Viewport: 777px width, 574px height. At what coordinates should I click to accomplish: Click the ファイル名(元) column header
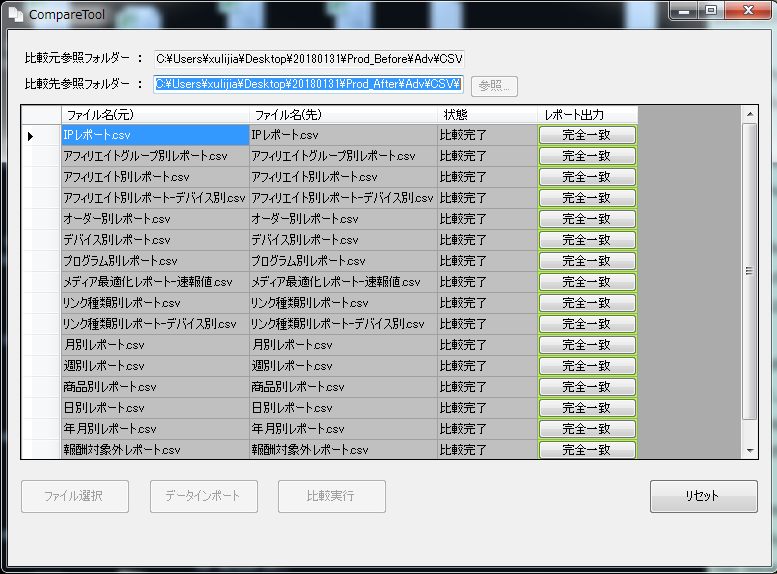tap(154, 115)
